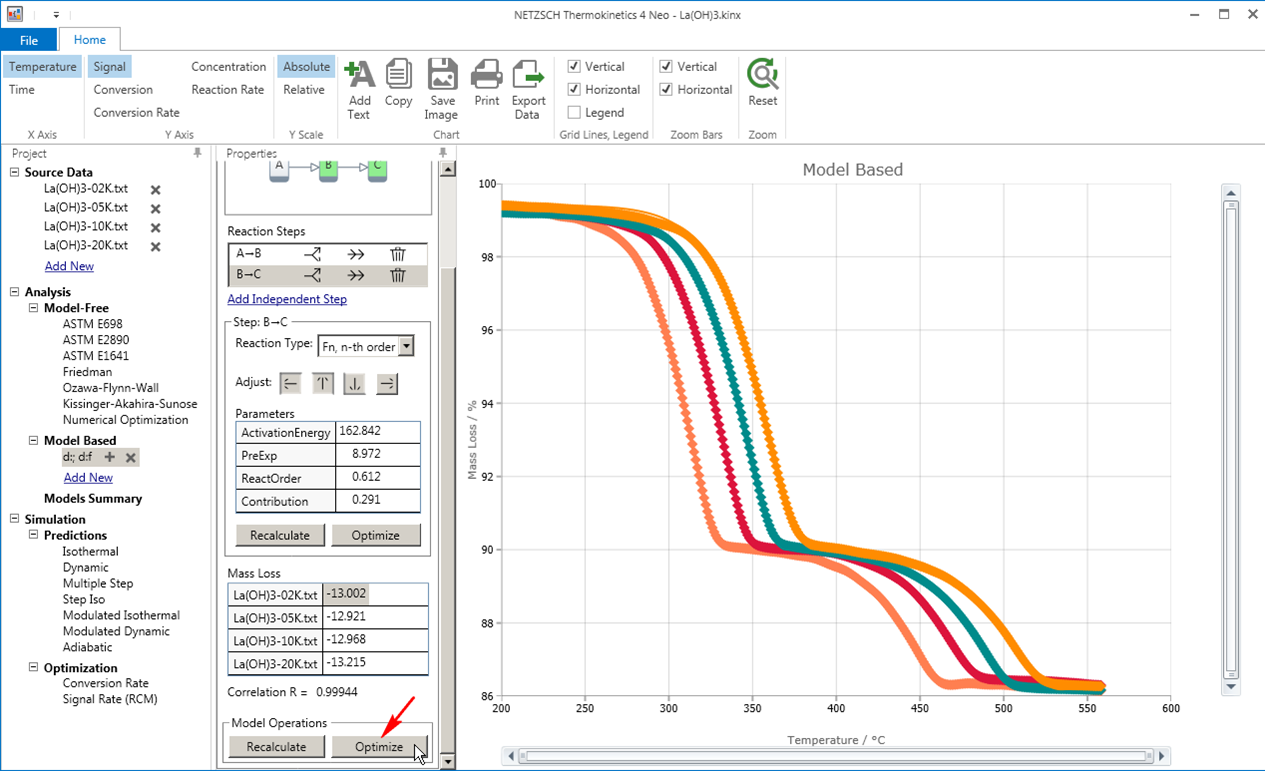Delete the B→C reaction step with trash icon

[x=397, y=275]
